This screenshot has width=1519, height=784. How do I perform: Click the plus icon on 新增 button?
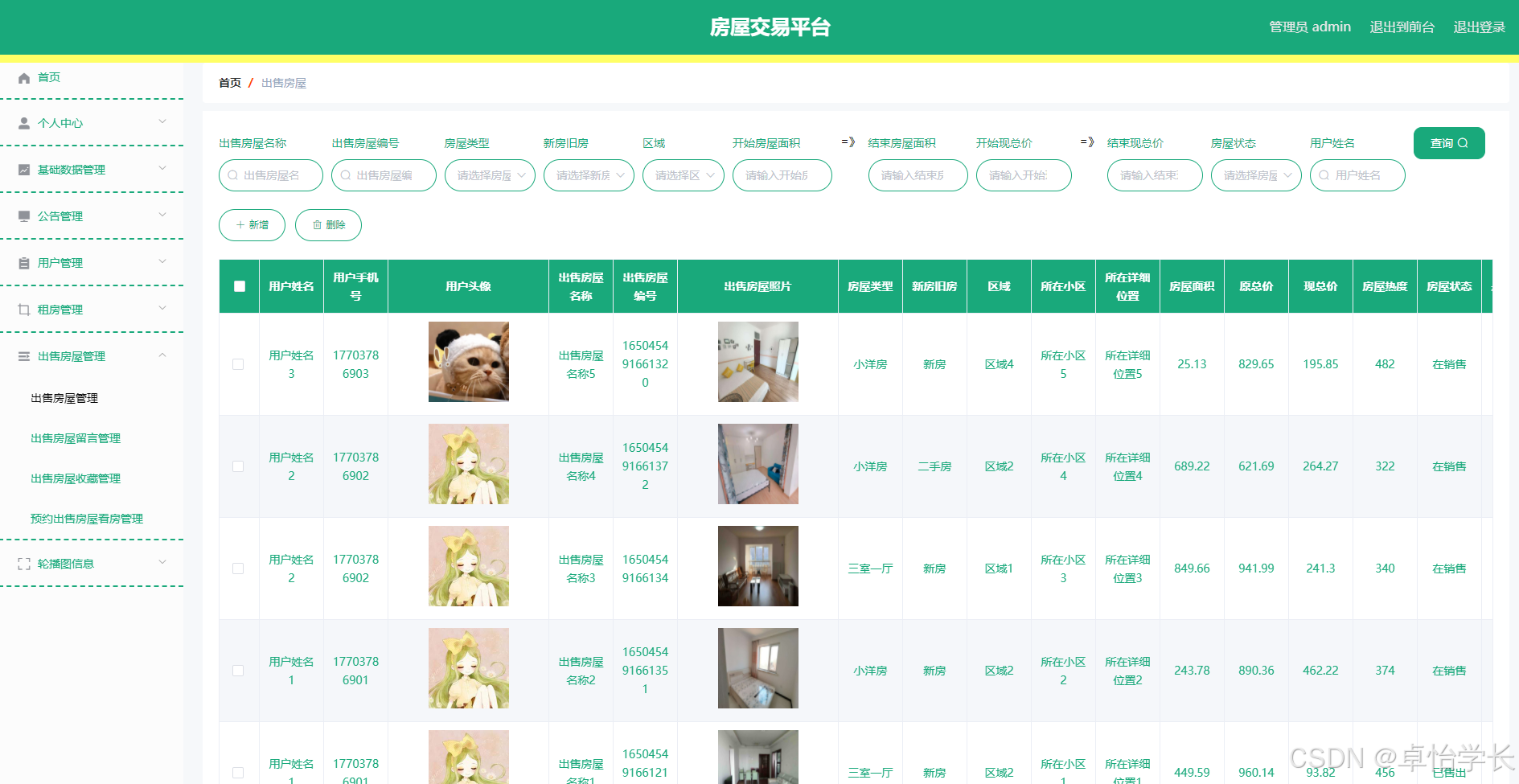(240, 225)
